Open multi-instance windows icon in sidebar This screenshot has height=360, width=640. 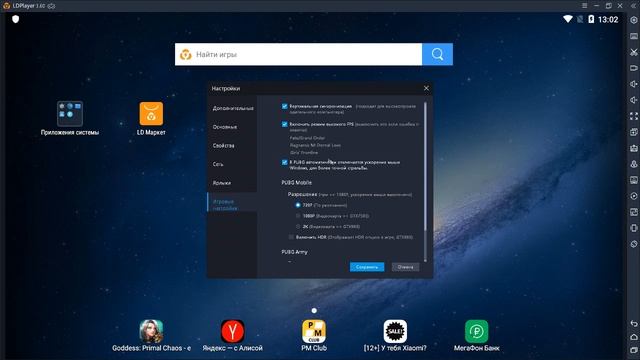tap(634, 132)
